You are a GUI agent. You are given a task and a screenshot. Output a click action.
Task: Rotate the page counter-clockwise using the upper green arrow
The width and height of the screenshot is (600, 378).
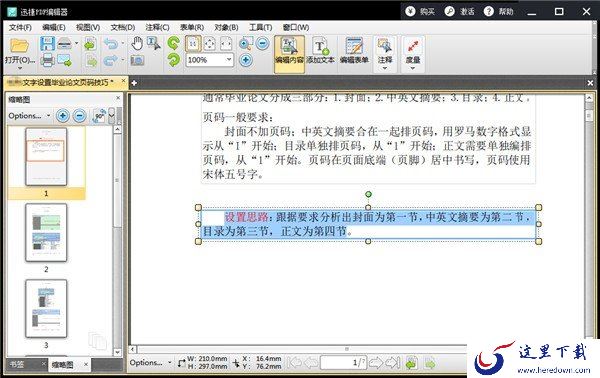tap(173, 43)
